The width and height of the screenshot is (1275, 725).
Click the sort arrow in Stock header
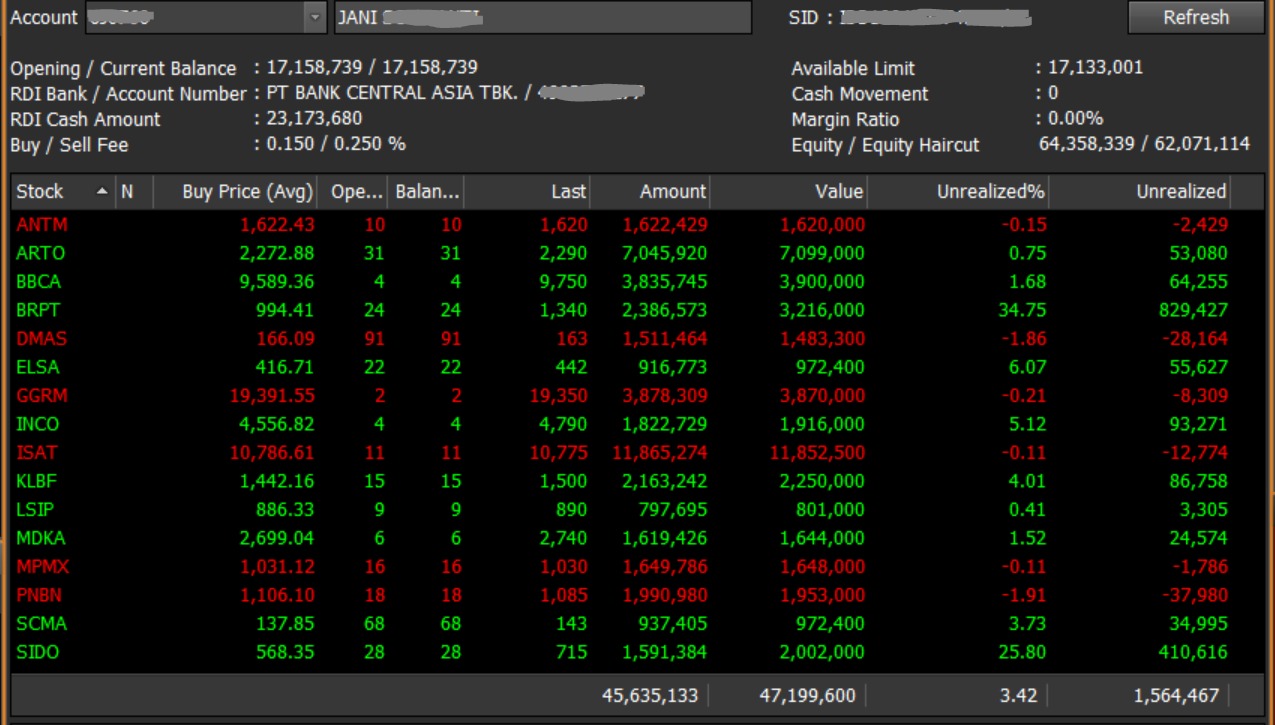click(x=102, y=191)
